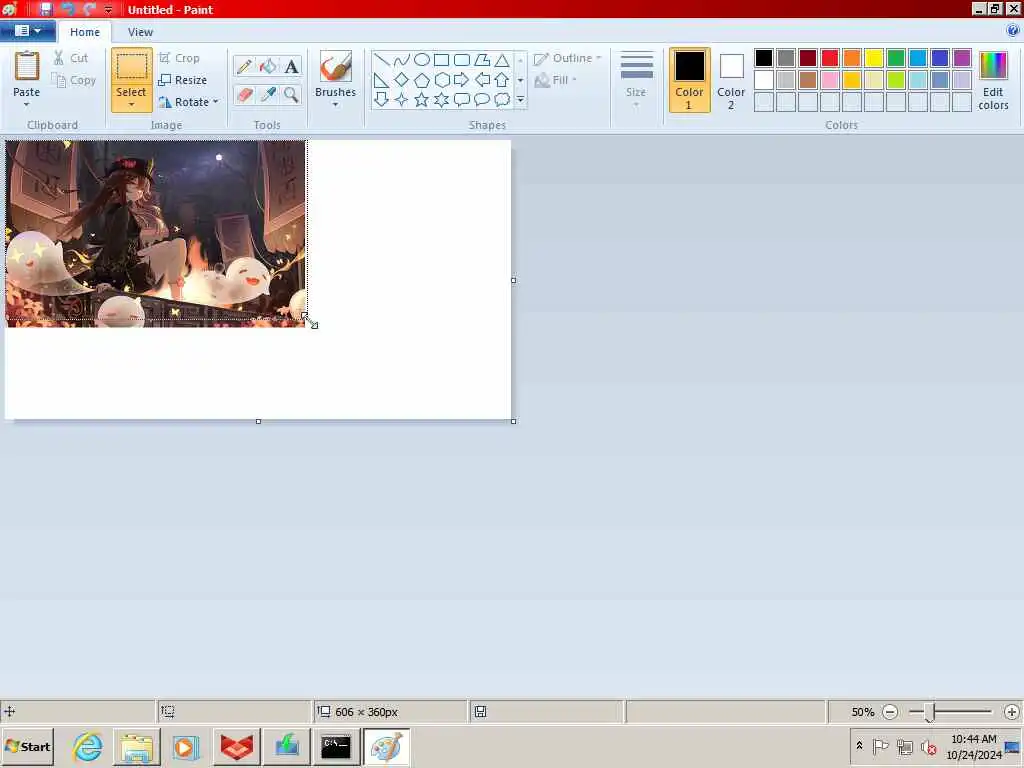Choose the Rectangle shape
Image resolution: width=1024 pixels, height=768 pixels.
click(441, 60)
